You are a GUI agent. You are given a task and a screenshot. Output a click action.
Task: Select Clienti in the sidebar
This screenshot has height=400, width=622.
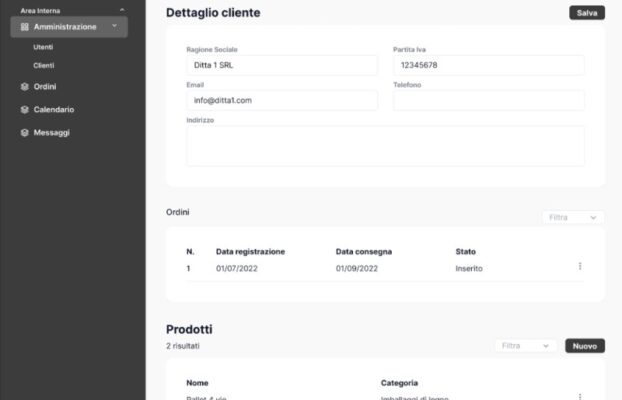click(44, 65)
